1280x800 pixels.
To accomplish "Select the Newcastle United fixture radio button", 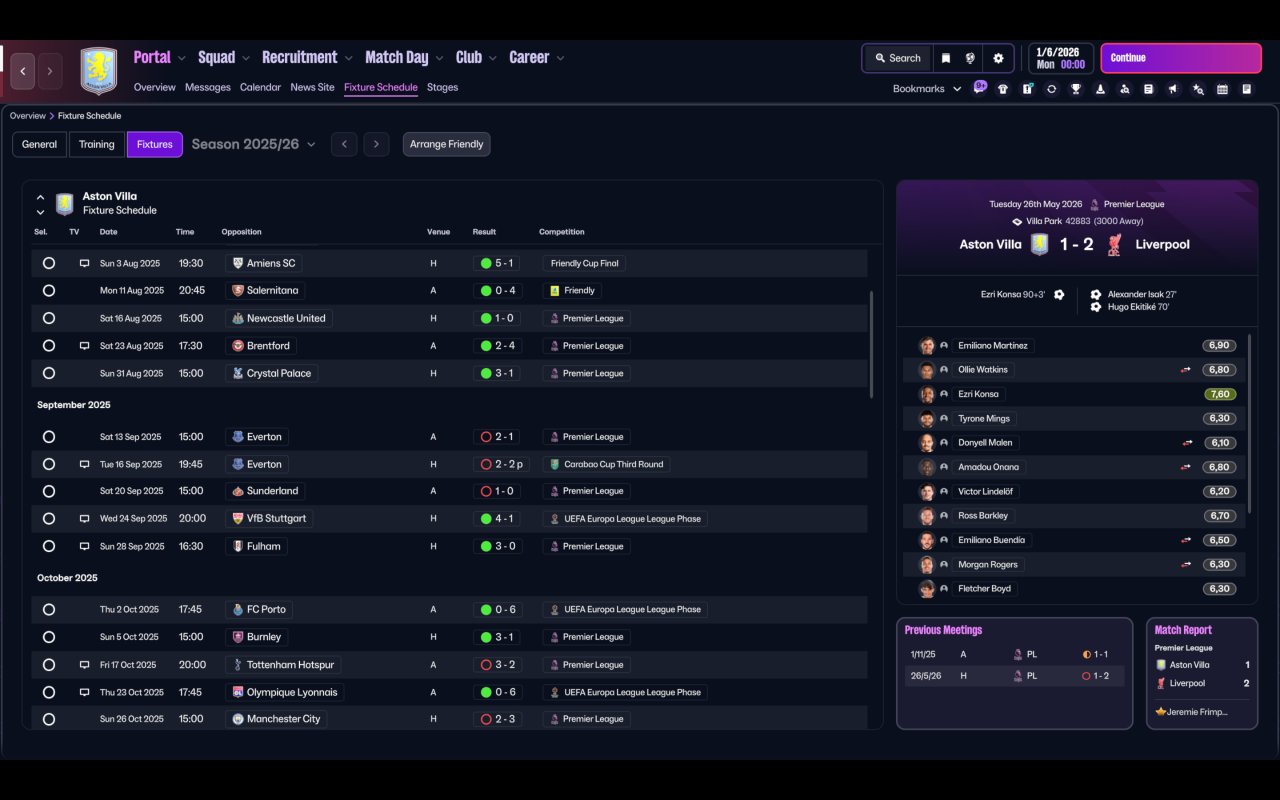I will pyautogui.click(x=49, y=318).
